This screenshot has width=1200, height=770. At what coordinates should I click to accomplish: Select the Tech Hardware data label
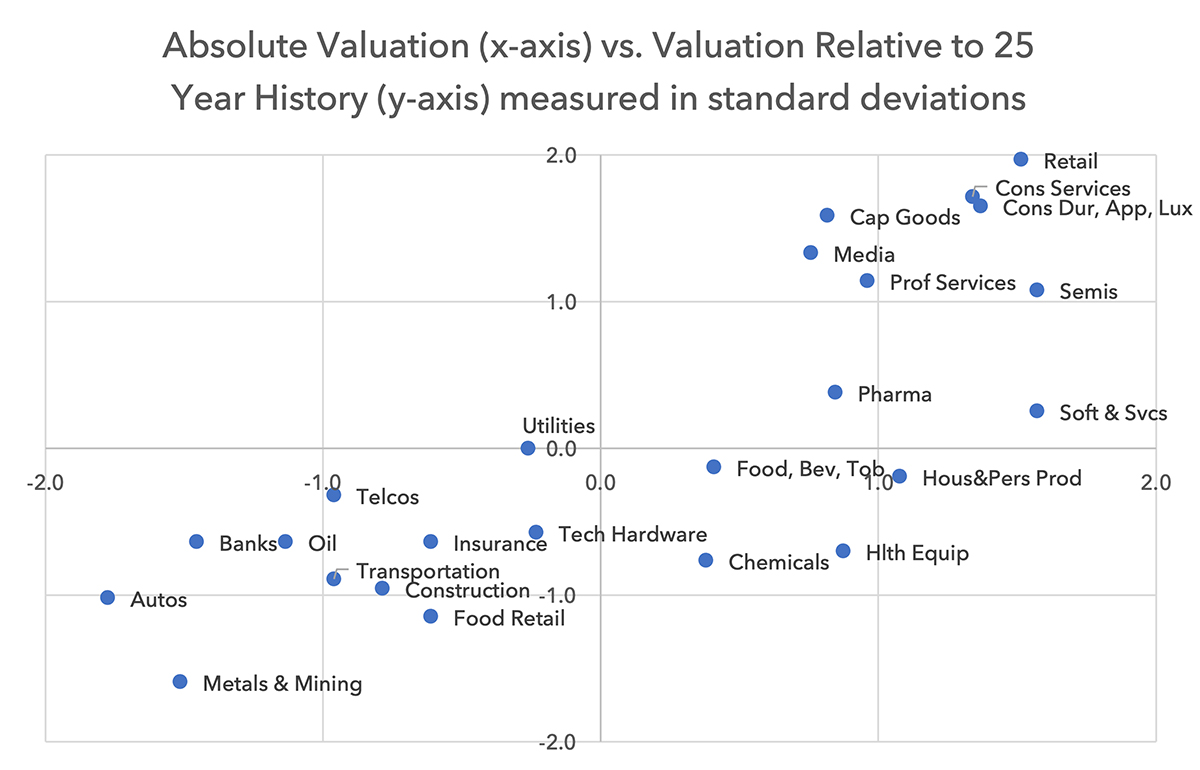(632, 535)
